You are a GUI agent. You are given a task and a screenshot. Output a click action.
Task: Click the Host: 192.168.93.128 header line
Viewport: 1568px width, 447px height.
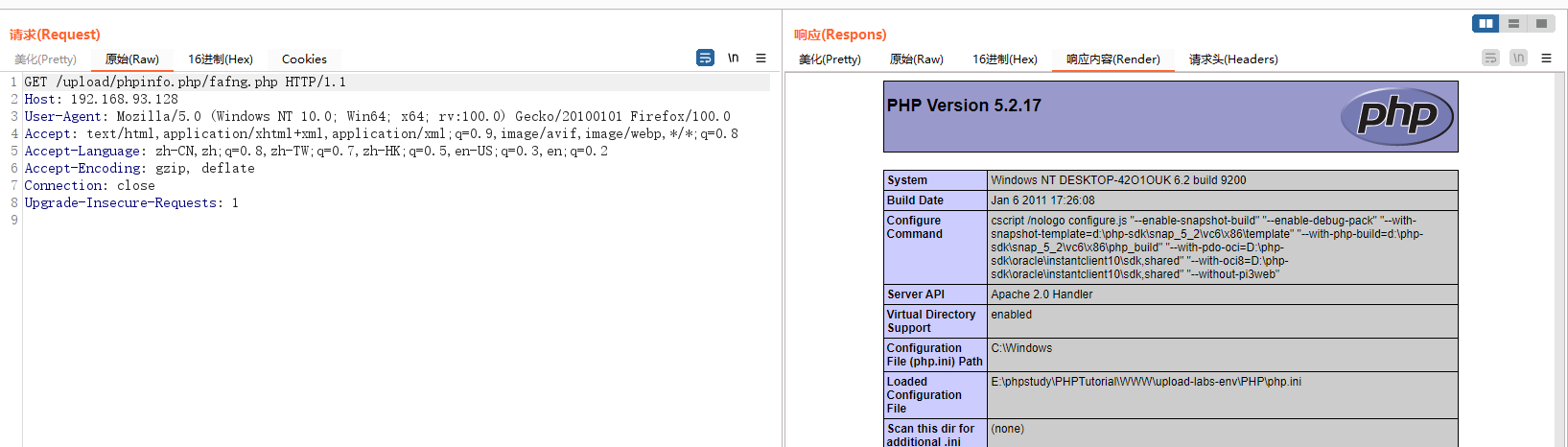pos(101,100)
